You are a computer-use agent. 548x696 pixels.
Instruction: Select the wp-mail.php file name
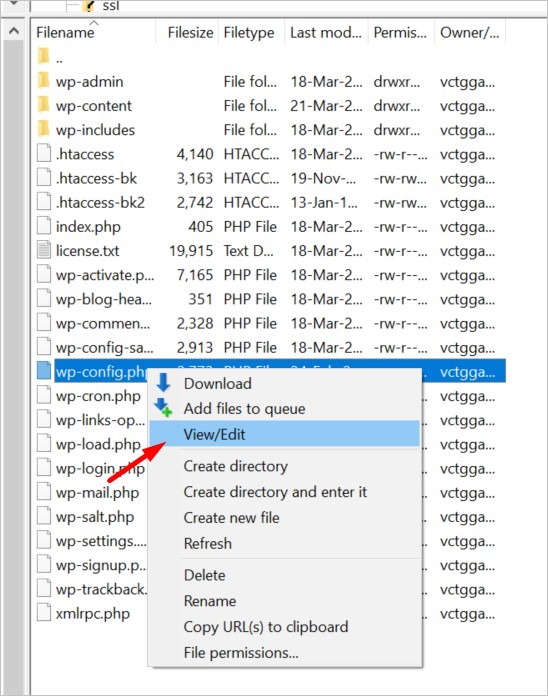tap(97, 493)
